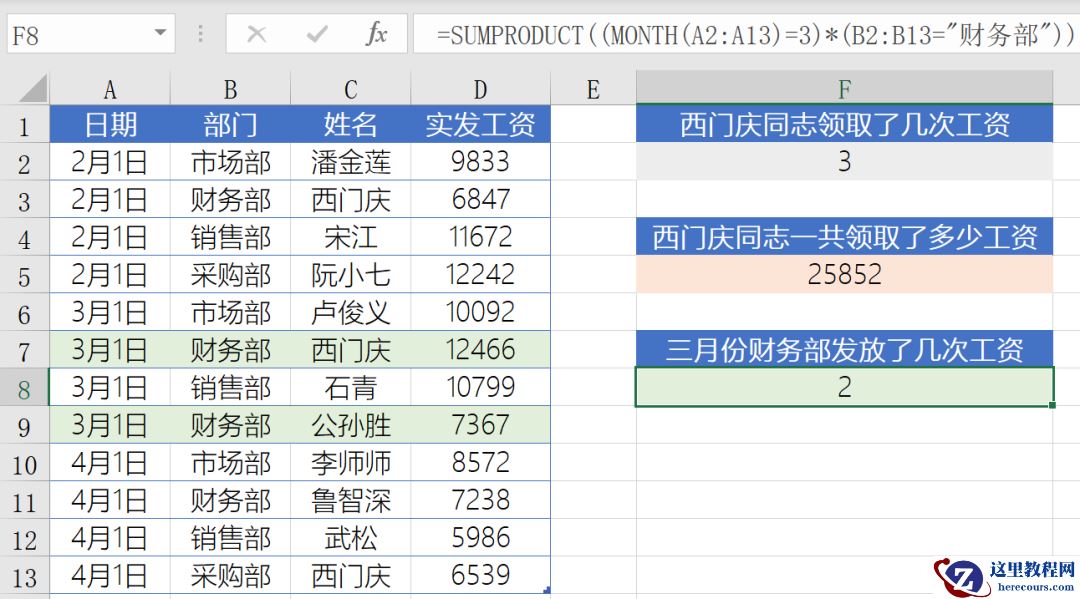Expand the Name Box dropdown arrow
This screenshot has width=1080, height=599.
pos(160,32)
